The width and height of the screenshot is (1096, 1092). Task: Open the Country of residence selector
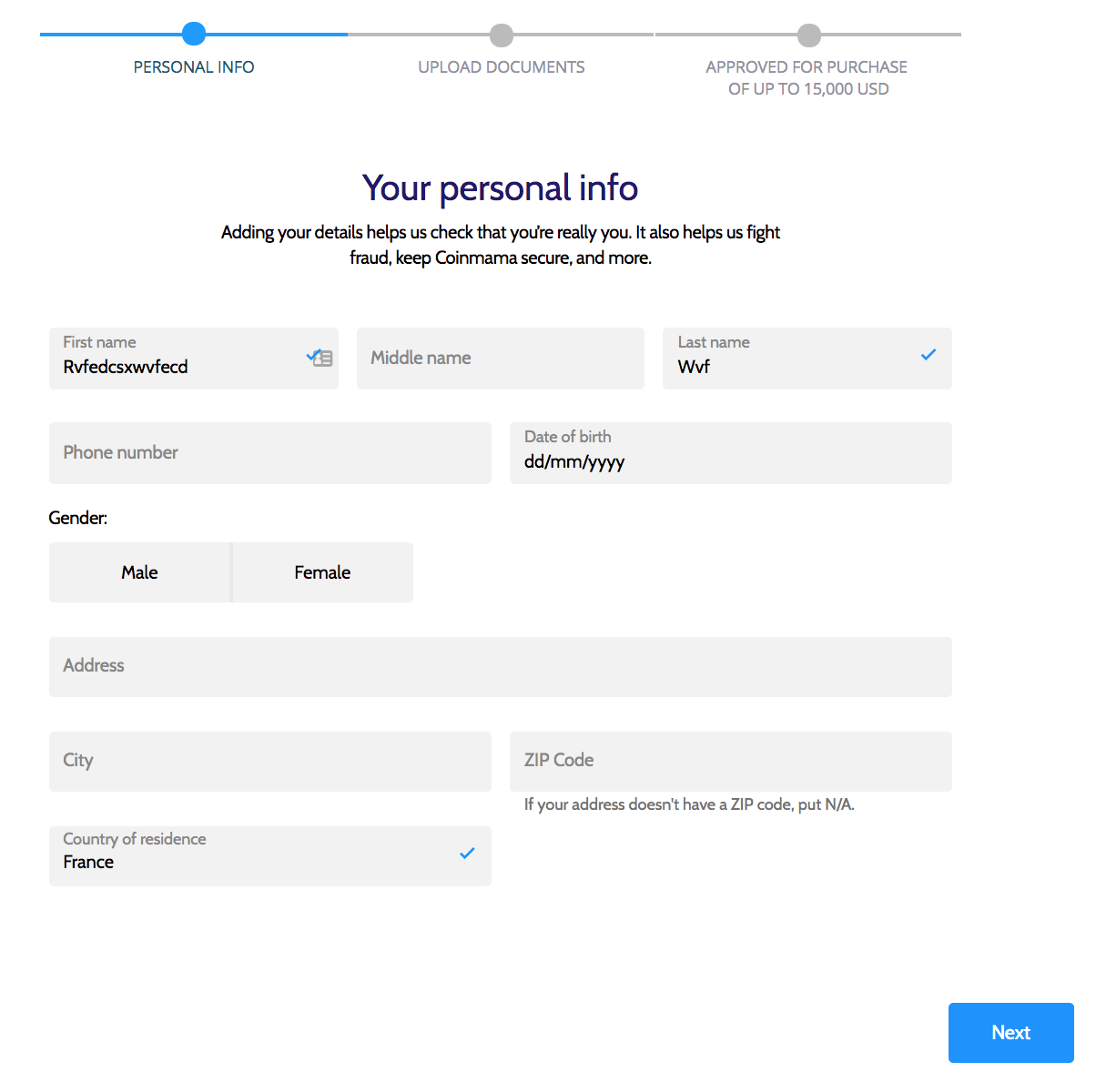pyautogui.click(x=270, y=855)
